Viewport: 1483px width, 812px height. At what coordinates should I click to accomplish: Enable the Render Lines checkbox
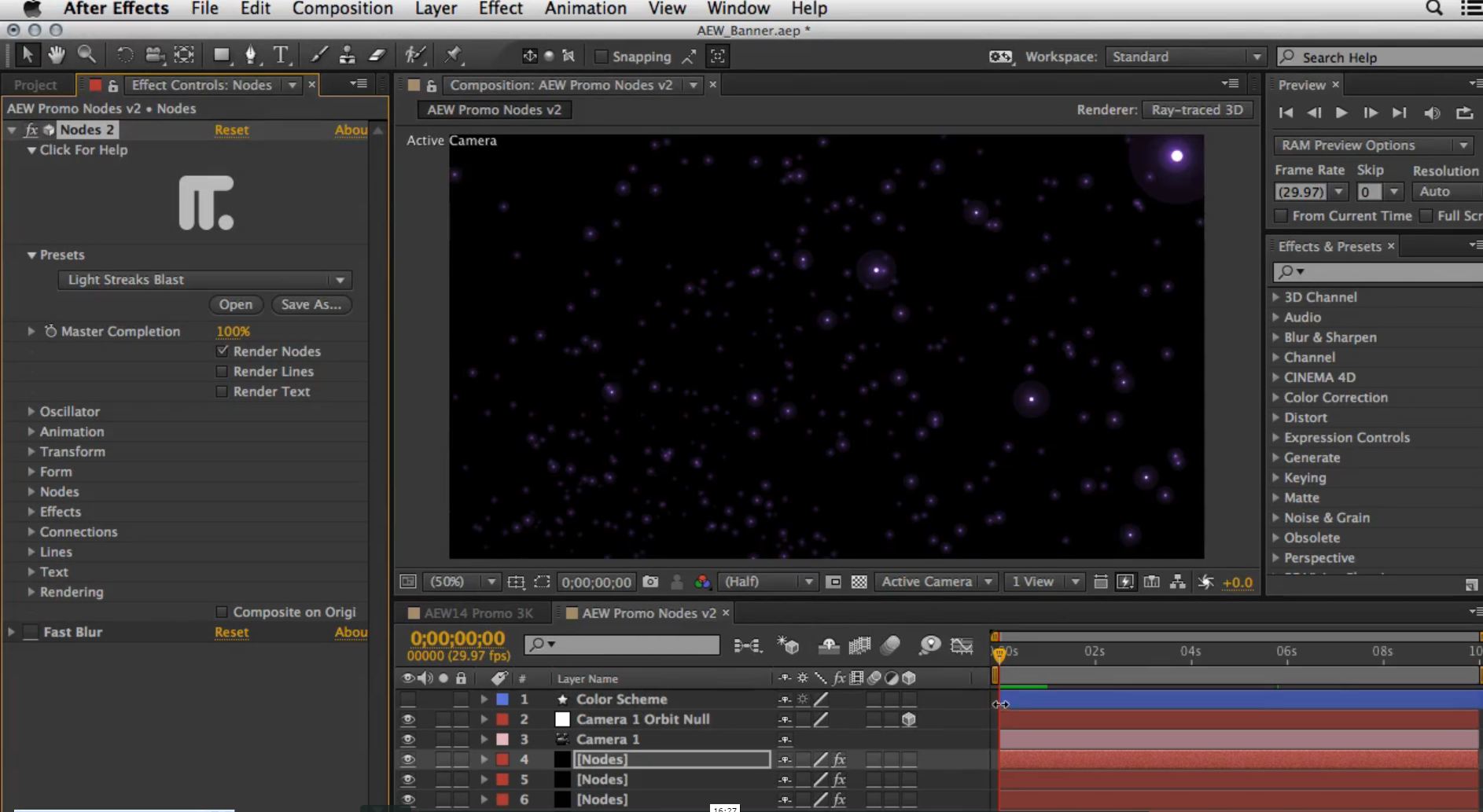coord(222,371)
